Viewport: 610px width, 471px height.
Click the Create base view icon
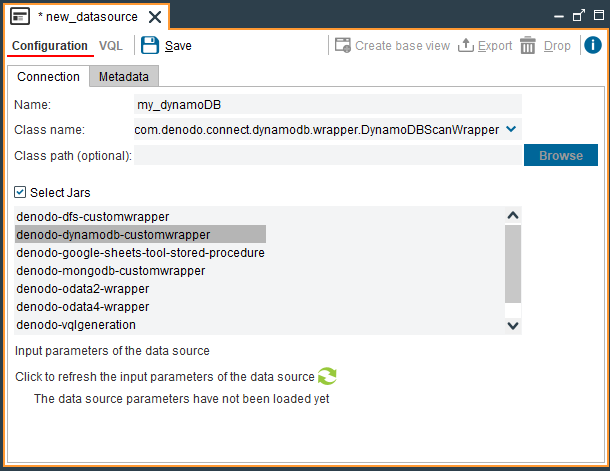point(343,46)
